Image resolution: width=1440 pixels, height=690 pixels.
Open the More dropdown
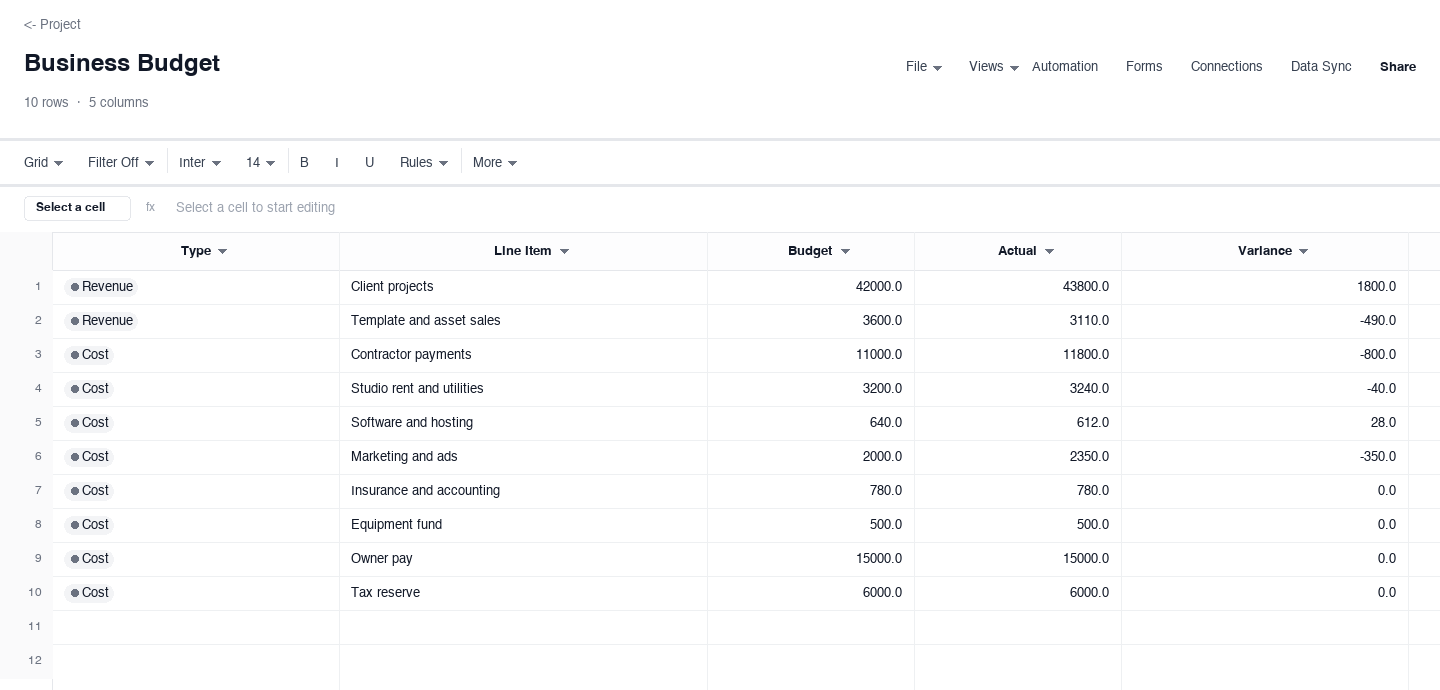coord(495,162)
